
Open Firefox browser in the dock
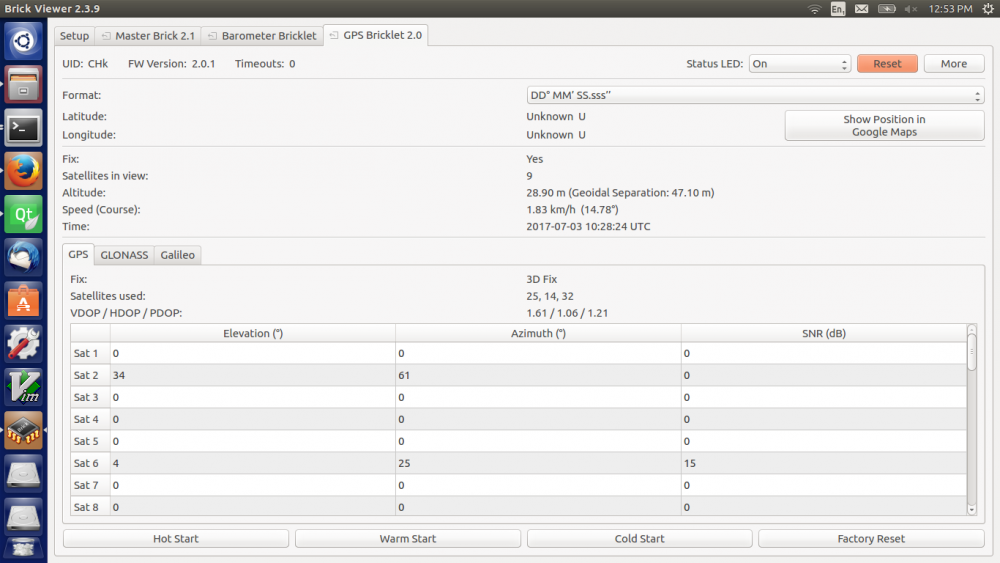click(x=23, y=171)
